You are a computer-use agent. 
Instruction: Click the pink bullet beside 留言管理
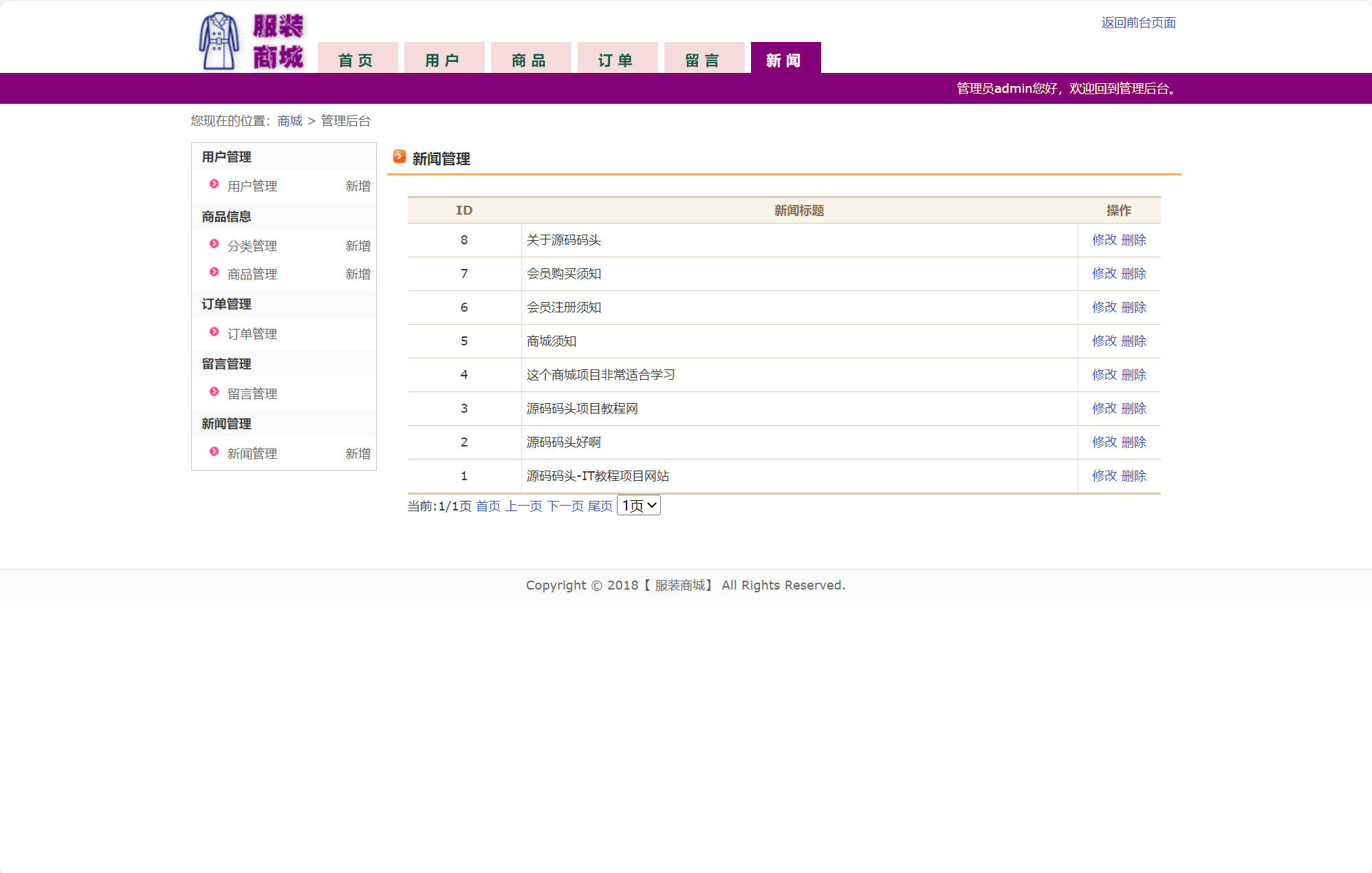[214, 392]
